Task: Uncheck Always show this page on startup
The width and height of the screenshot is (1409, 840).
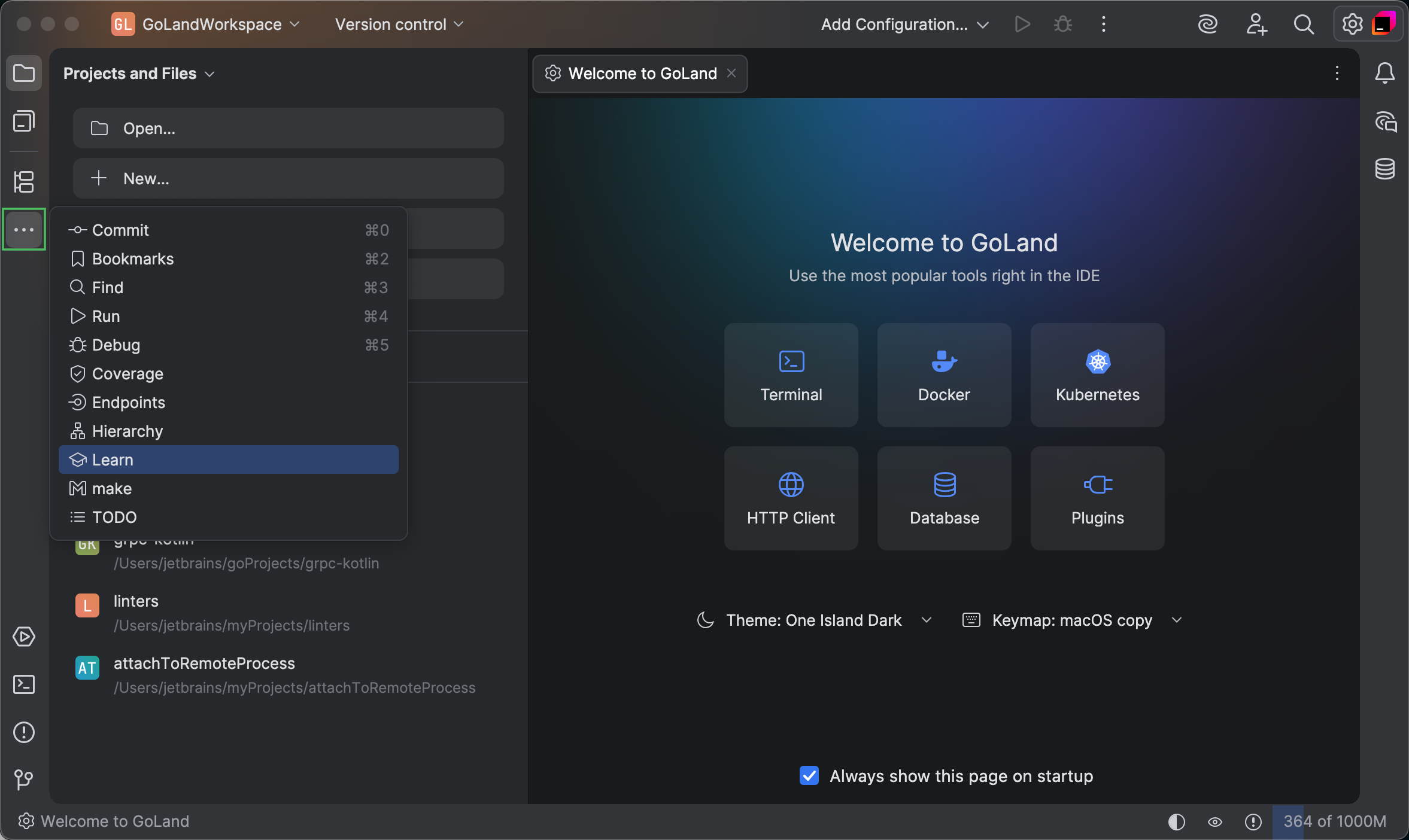Action: coord(809,775)
